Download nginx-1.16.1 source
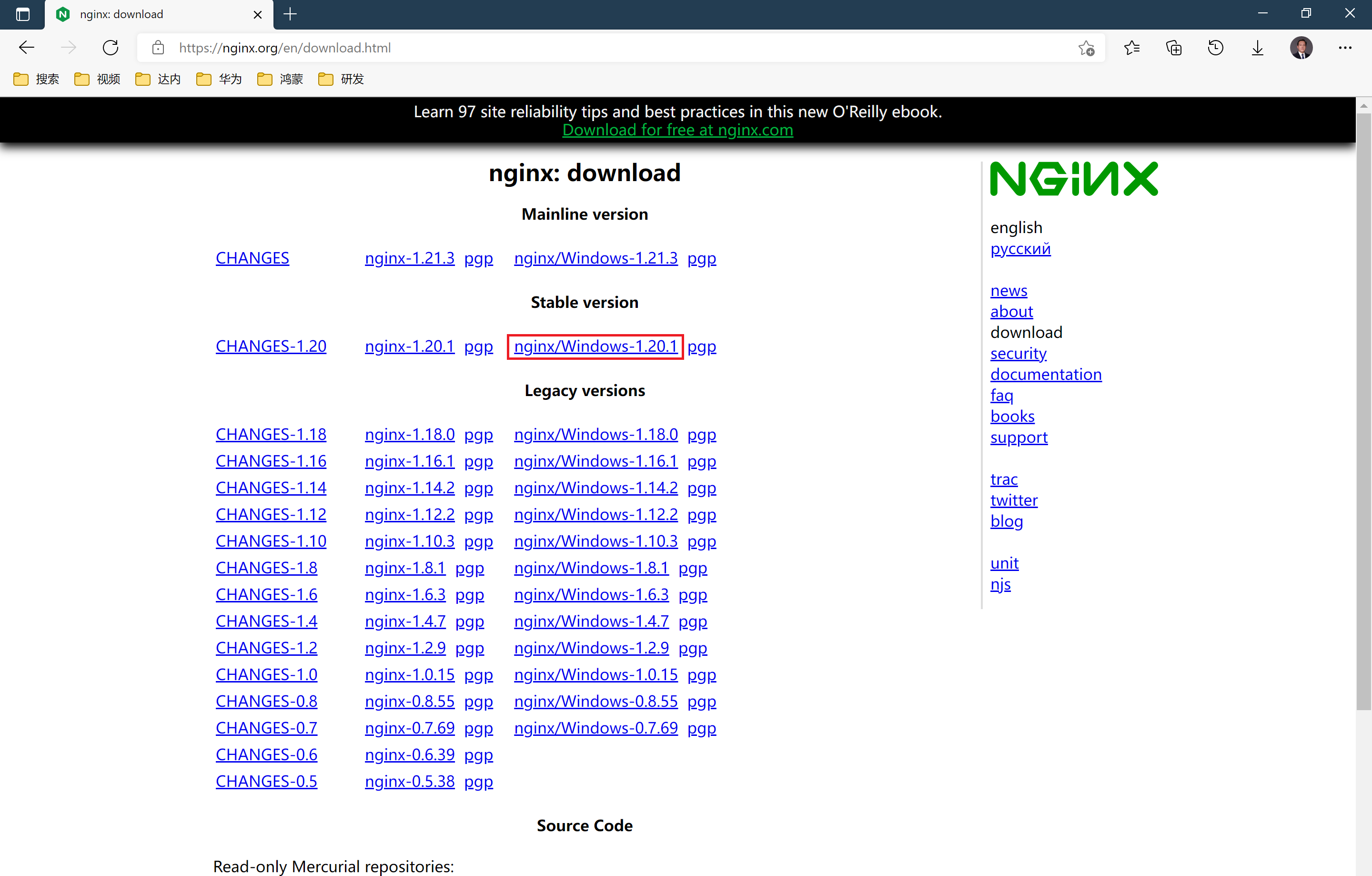Viewport: 1372px width, 876px height. coord(410,461)
